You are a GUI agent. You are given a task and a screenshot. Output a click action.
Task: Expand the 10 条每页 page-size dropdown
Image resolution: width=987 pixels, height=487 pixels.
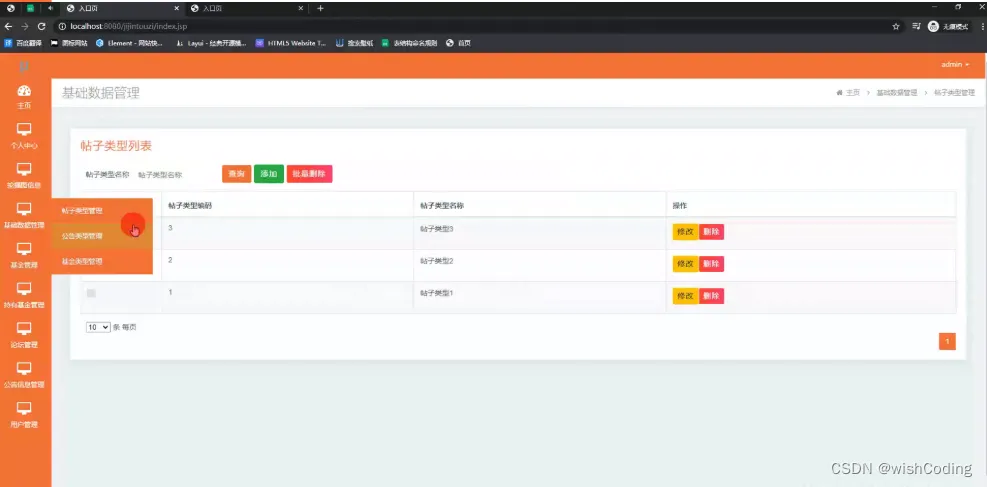point(98,327)
